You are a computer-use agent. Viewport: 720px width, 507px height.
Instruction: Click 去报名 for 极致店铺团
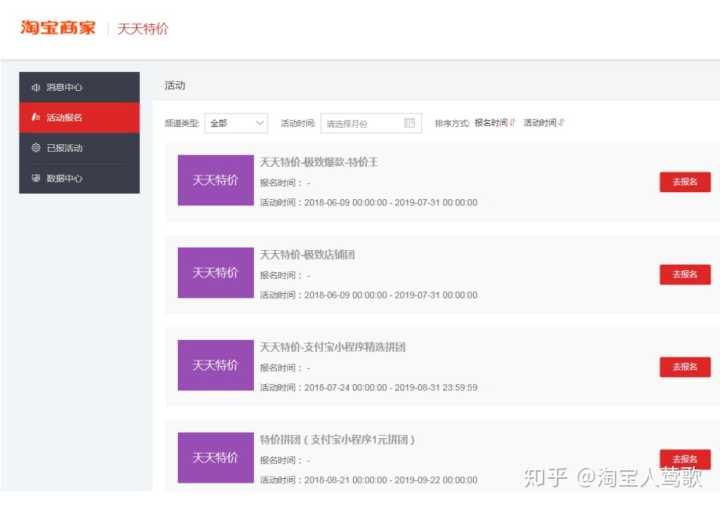click(x=685, y=275)
